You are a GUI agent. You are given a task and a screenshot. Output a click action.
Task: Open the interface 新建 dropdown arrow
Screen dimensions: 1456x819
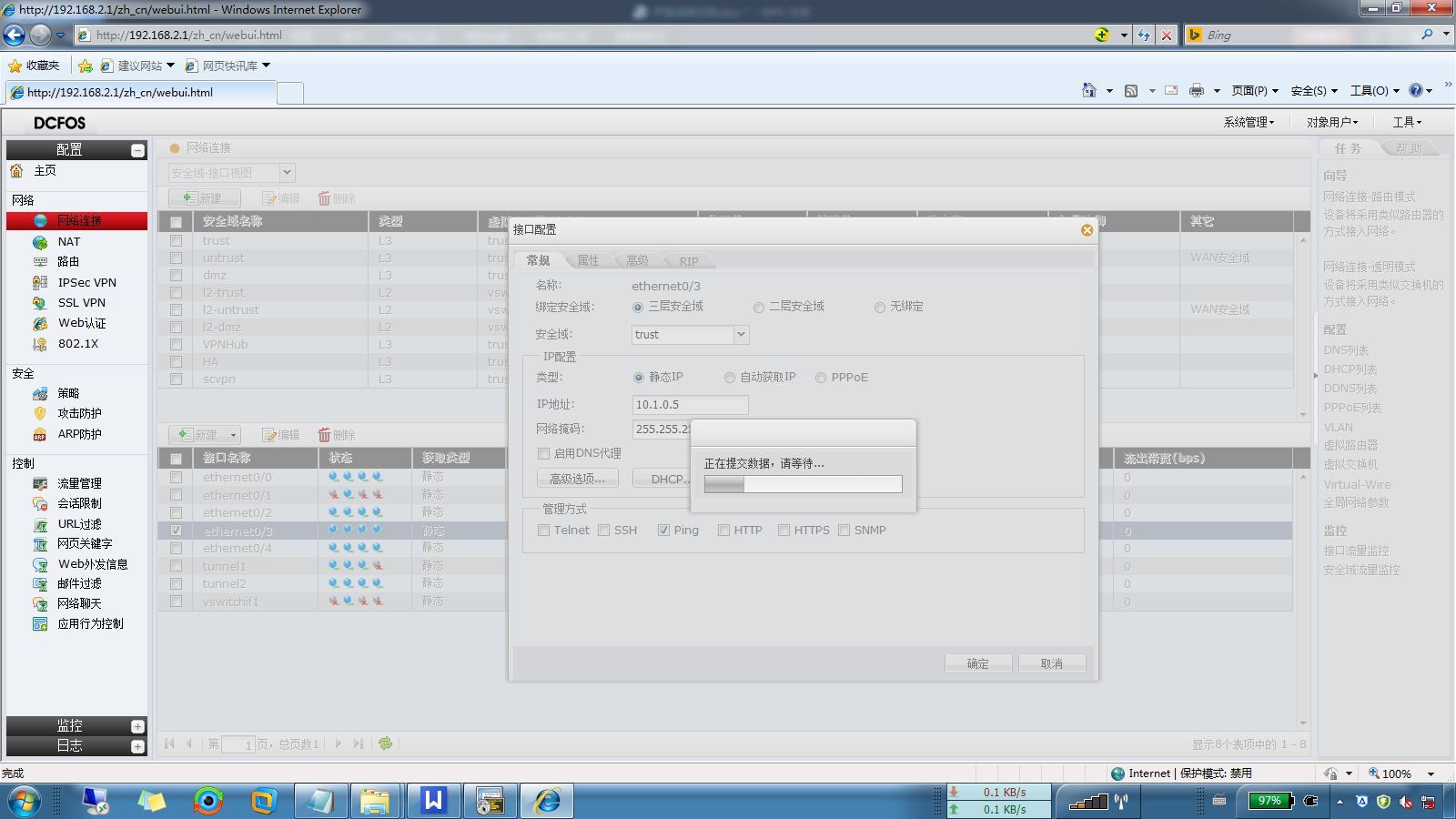[233, 436]
